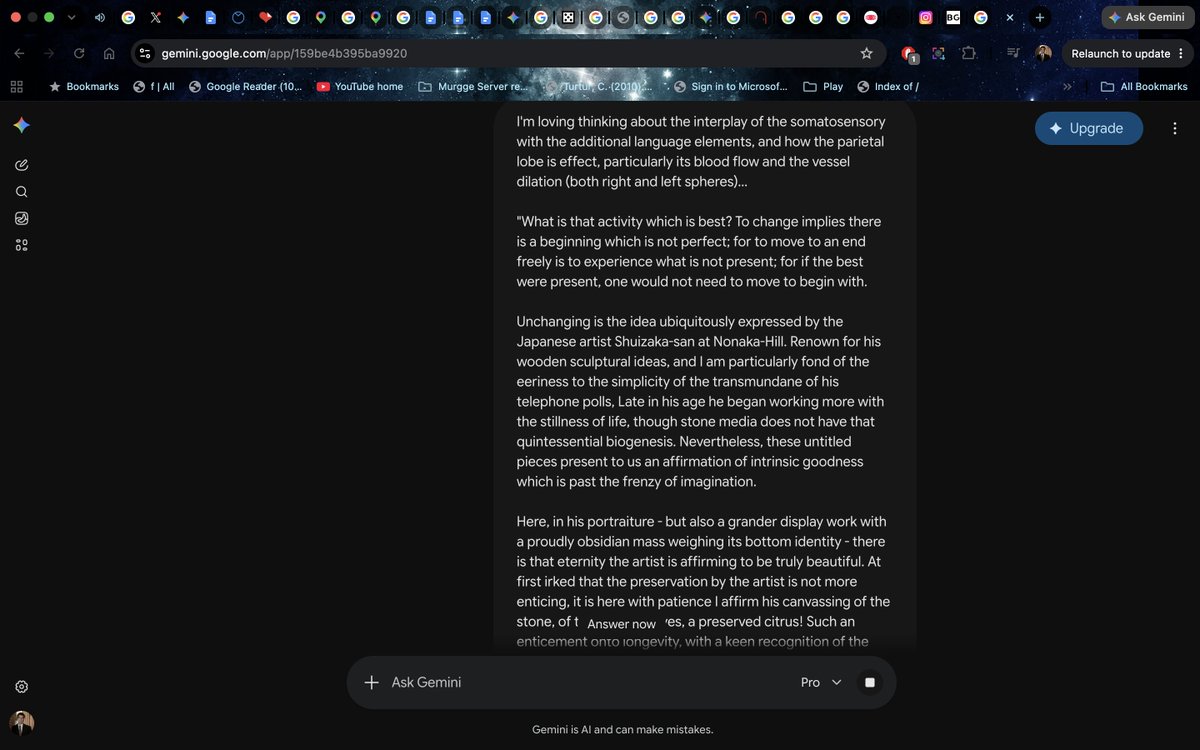Click Ask Gemini in Chrome title bar
The width and height of the screenshot is (1200, 750).
[1146, 17]
